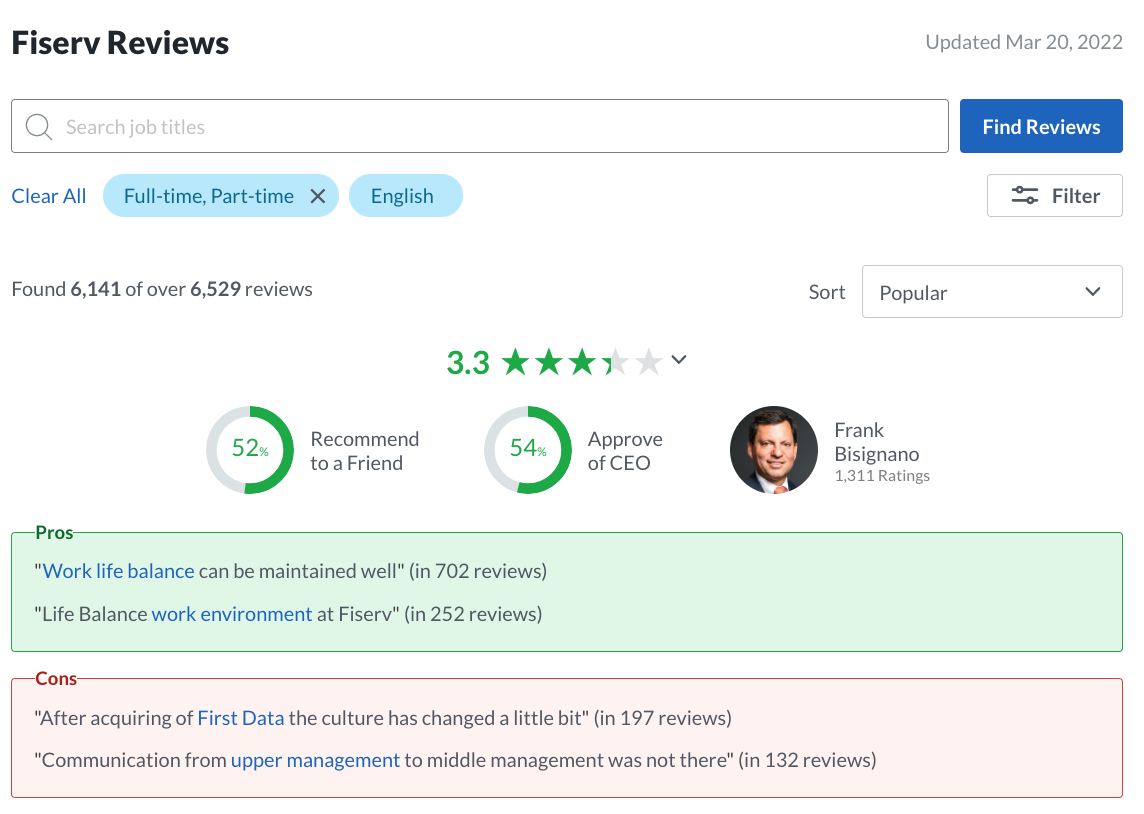Viewport: 1144px width, 814px height.
Task: Click the 52% Recommend to a Friend ring
Action: (x=250, y=450)
